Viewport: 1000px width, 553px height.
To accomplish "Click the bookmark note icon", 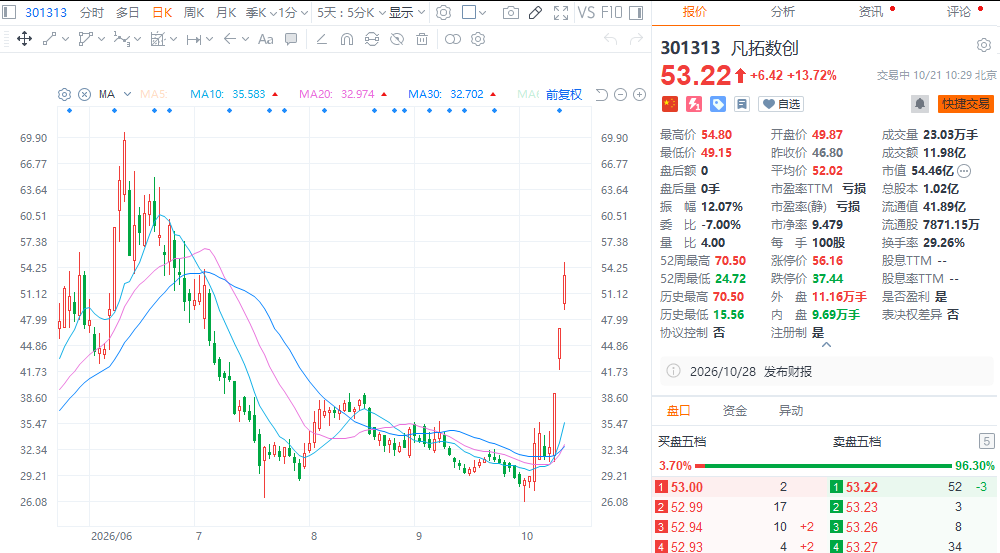I will [742, 104].
